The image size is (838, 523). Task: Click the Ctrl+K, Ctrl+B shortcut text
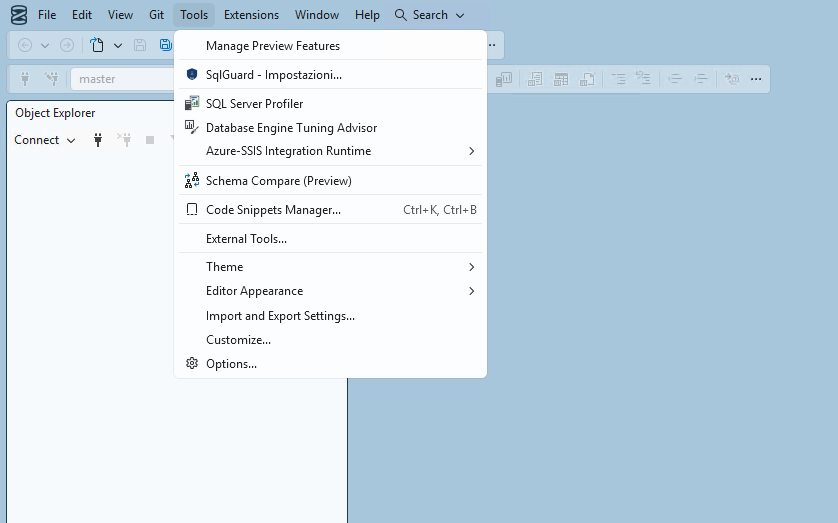[440, 210]
